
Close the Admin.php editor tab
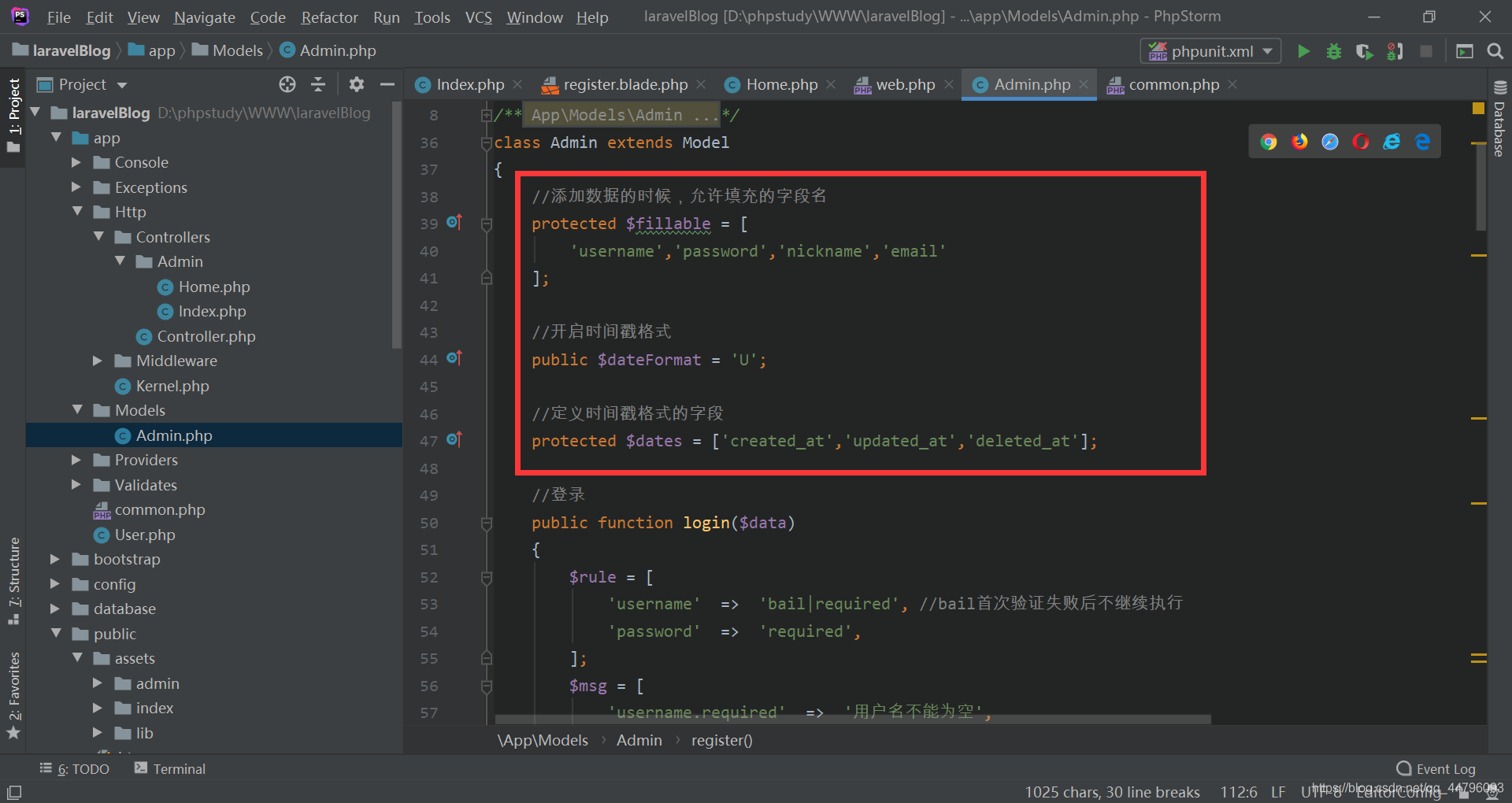pos(1084,84)
